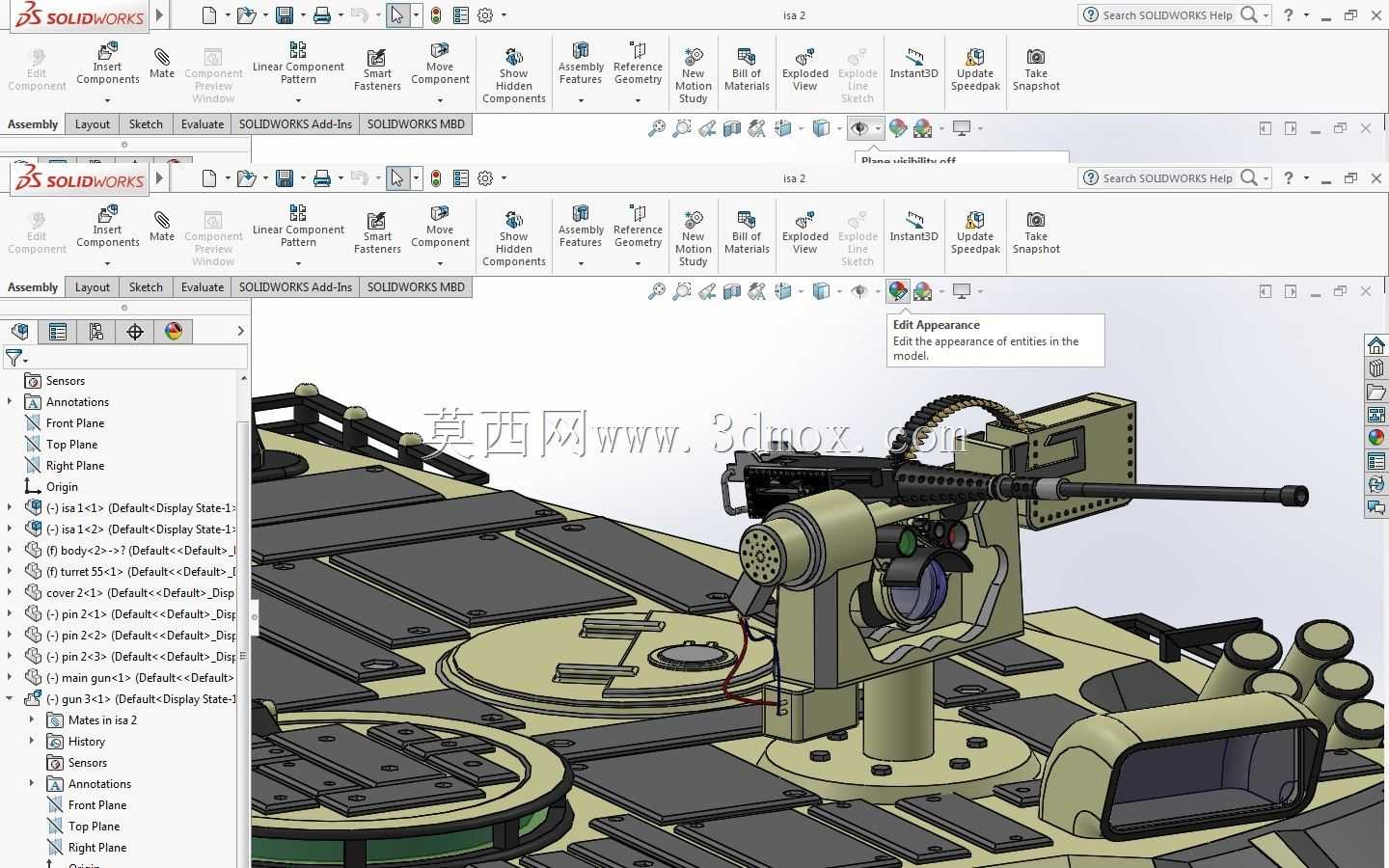Click Apply Scene in the front window's view toolbar

[923, 291]
